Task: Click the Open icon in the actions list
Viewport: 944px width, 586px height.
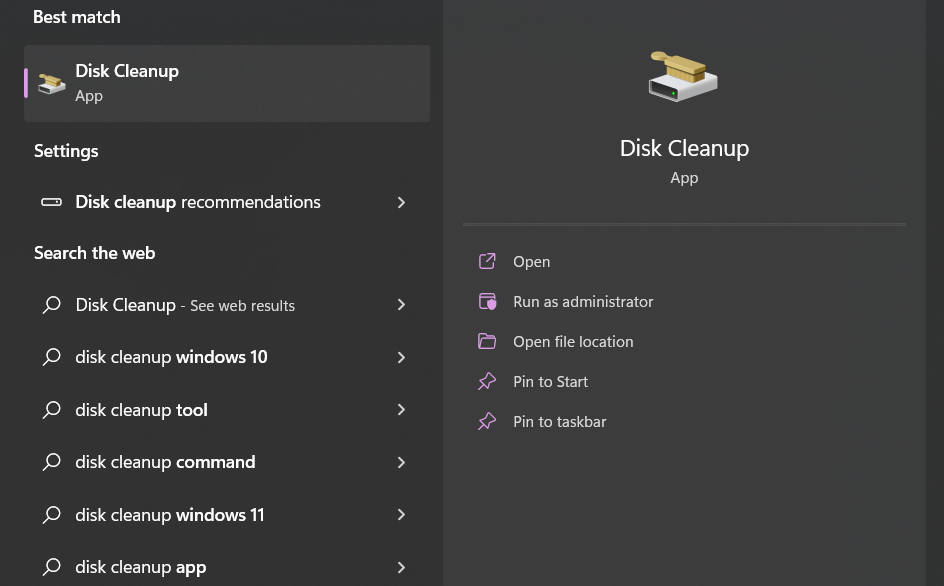Action: pyautogui.click(x=487, y=261)
